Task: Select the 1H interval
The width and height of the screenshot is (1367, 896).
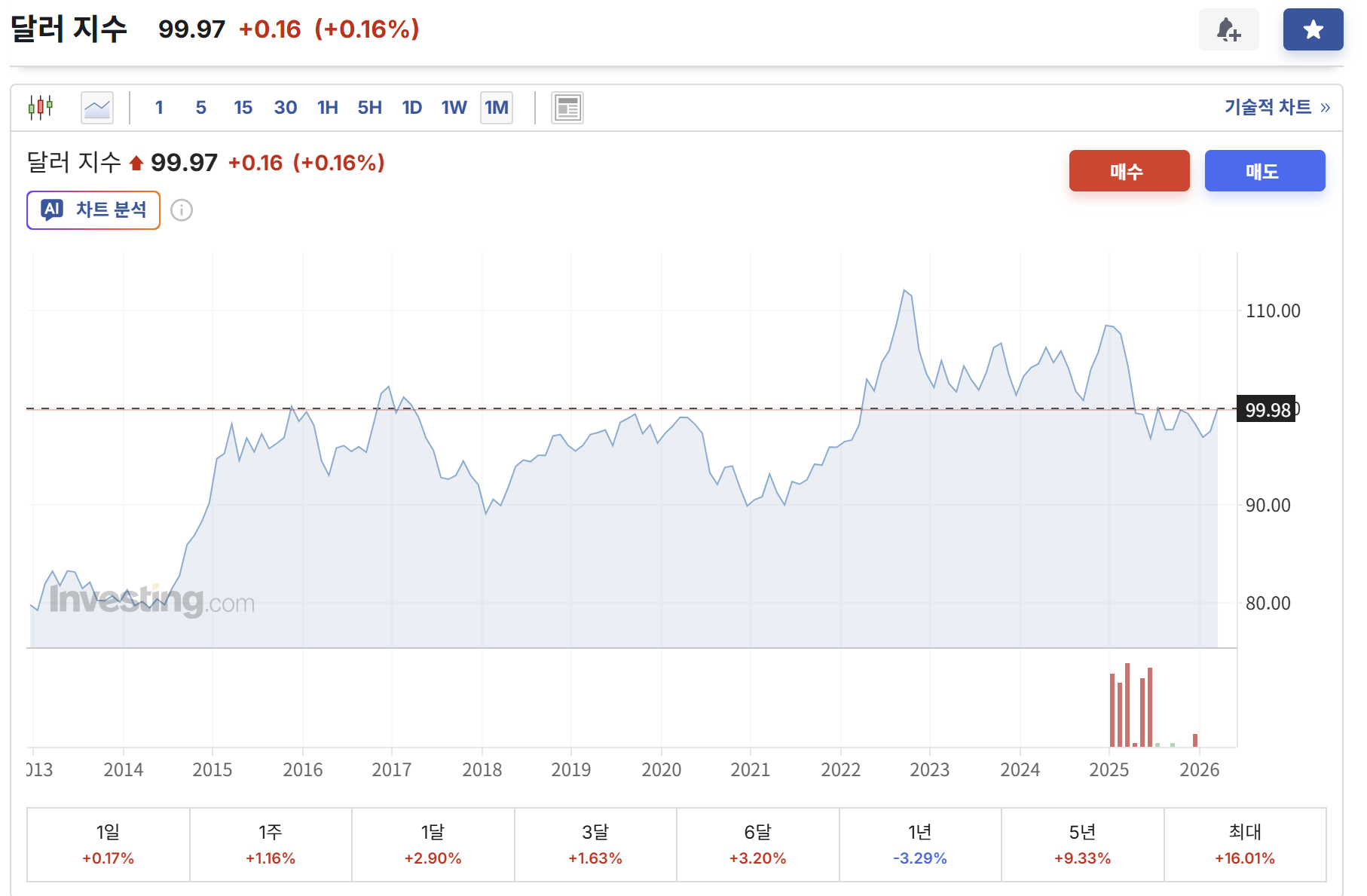Action: click(x=328, y=107)
